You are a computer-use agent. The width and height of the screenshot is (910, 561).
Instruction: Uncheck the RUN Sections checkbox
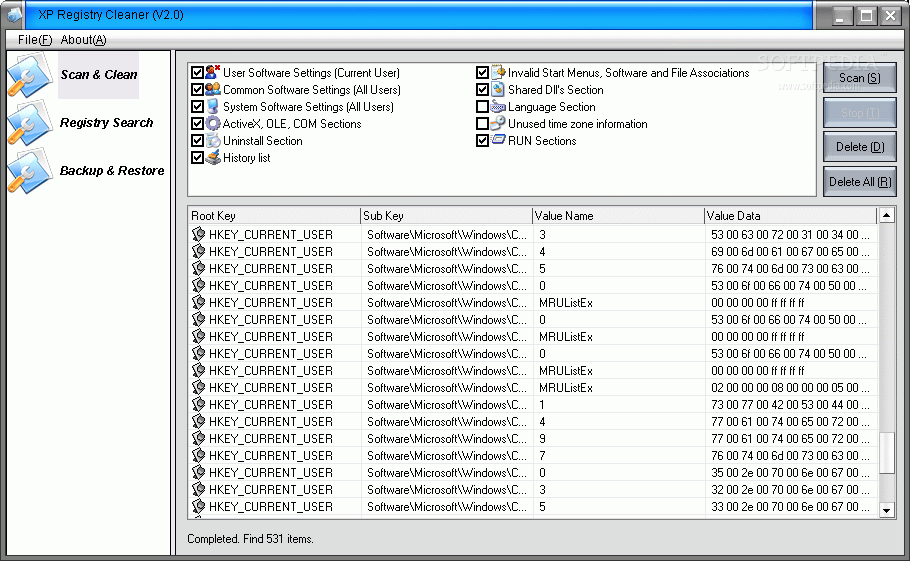pos(482,140)
